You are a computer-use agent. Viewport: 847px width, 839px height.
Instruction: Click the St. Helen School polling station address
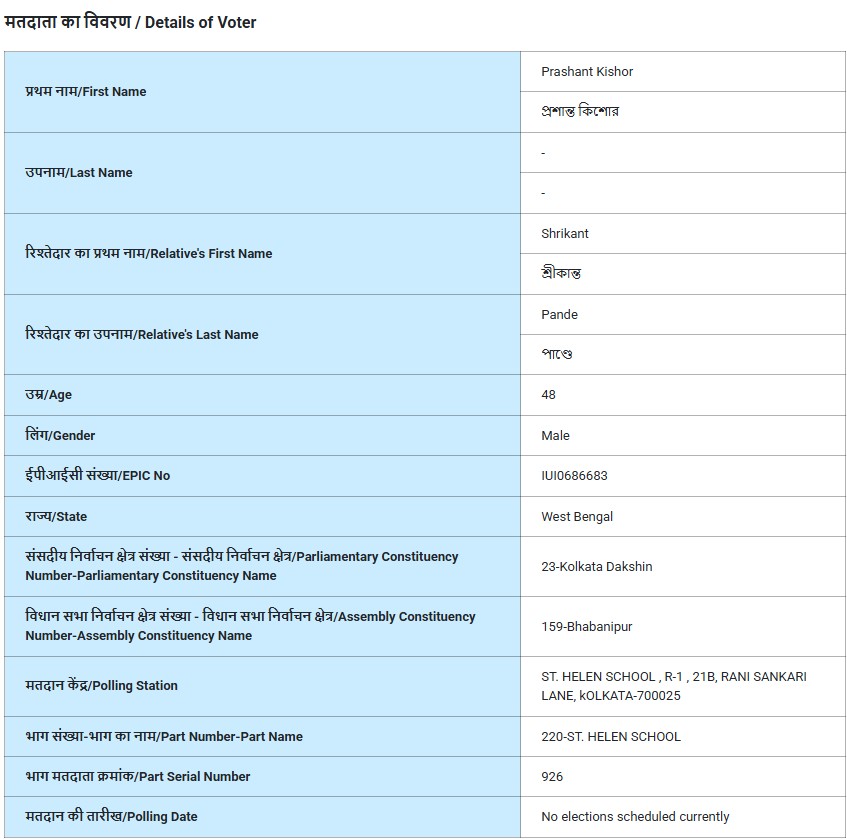673,686
